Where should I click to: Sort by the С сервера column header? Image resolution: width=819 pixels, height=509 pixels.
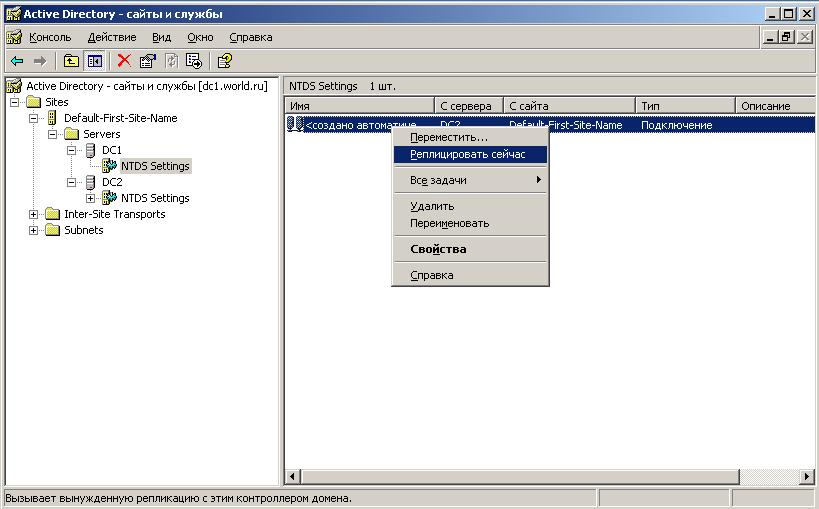pos(469,106)
